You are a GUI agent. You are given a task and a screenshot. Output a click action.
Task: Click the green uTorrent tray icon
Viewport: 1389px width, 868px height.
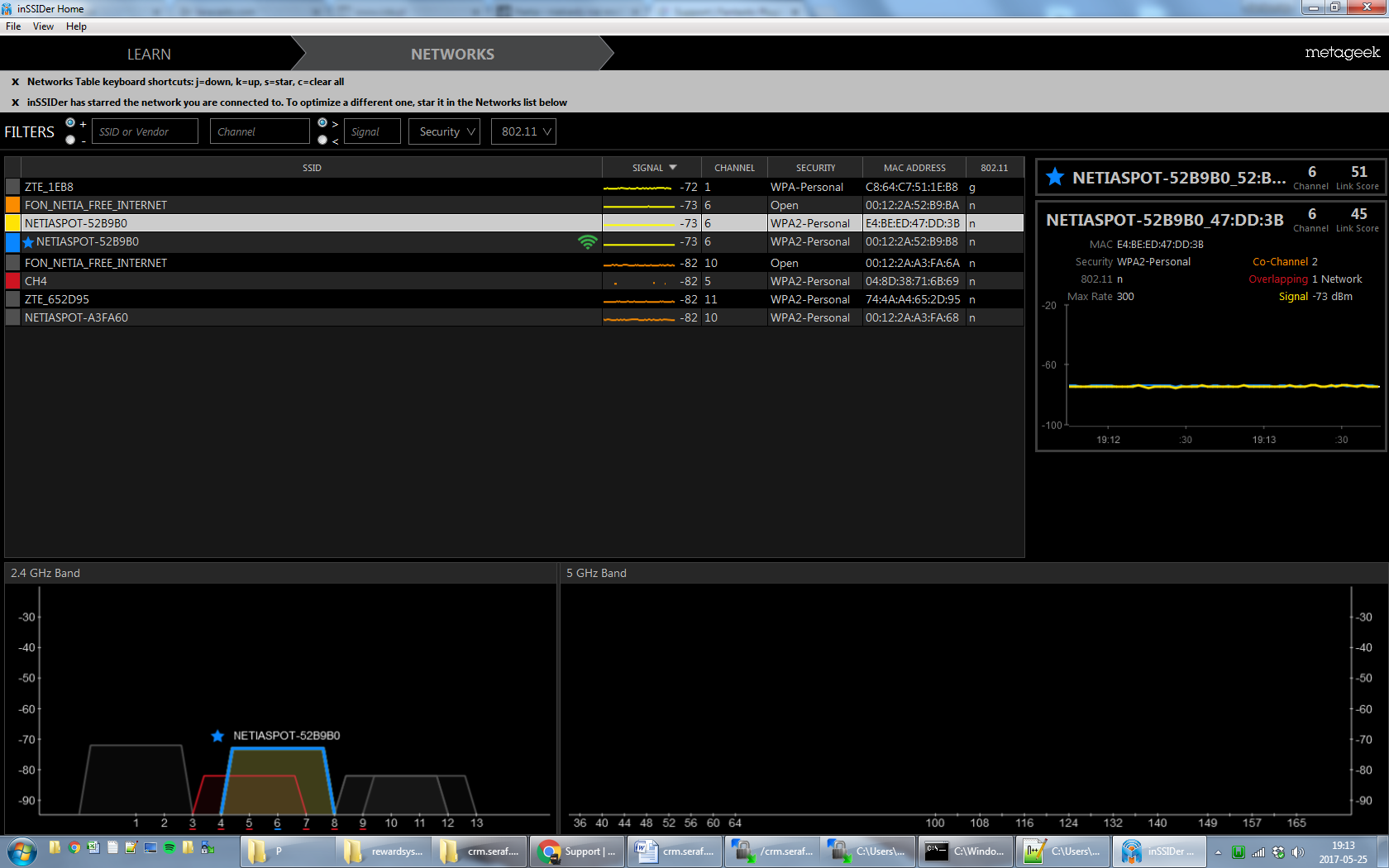[1239, 852]
